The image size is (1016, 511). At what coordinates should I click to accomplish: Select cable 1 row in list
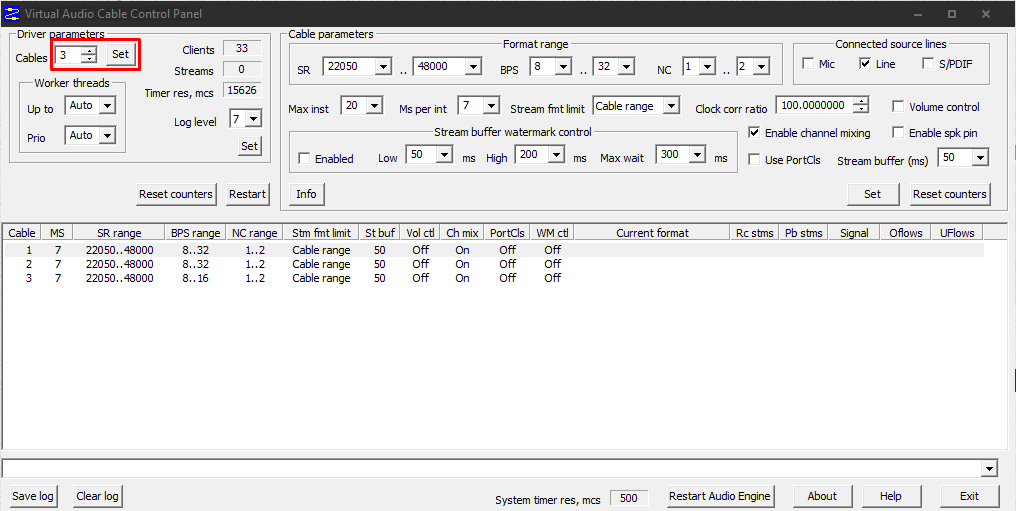pyautogui.click(x=494, y=250)
